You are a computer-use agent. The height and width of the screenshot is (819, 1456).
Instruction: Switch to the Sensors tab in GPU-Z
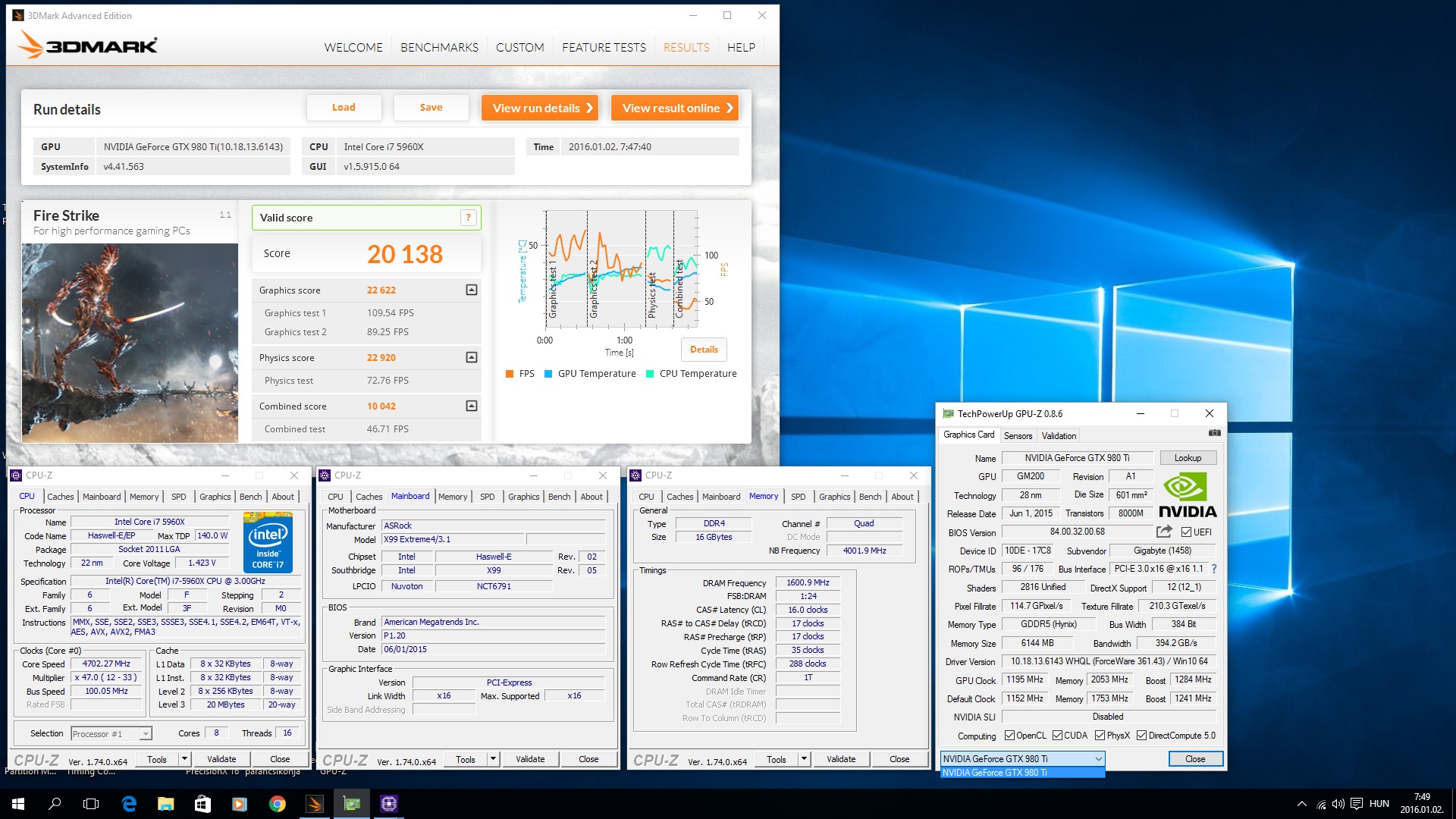(1018, 436)
